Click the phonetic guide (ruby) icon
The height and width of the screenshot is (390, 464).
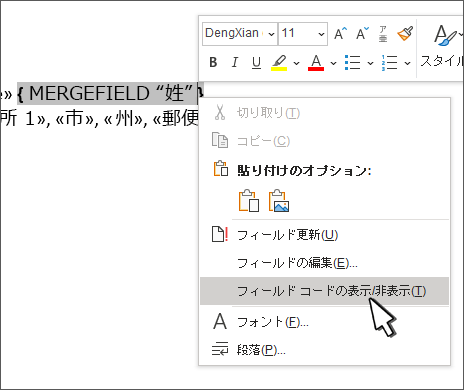click(x=383, y=34)
